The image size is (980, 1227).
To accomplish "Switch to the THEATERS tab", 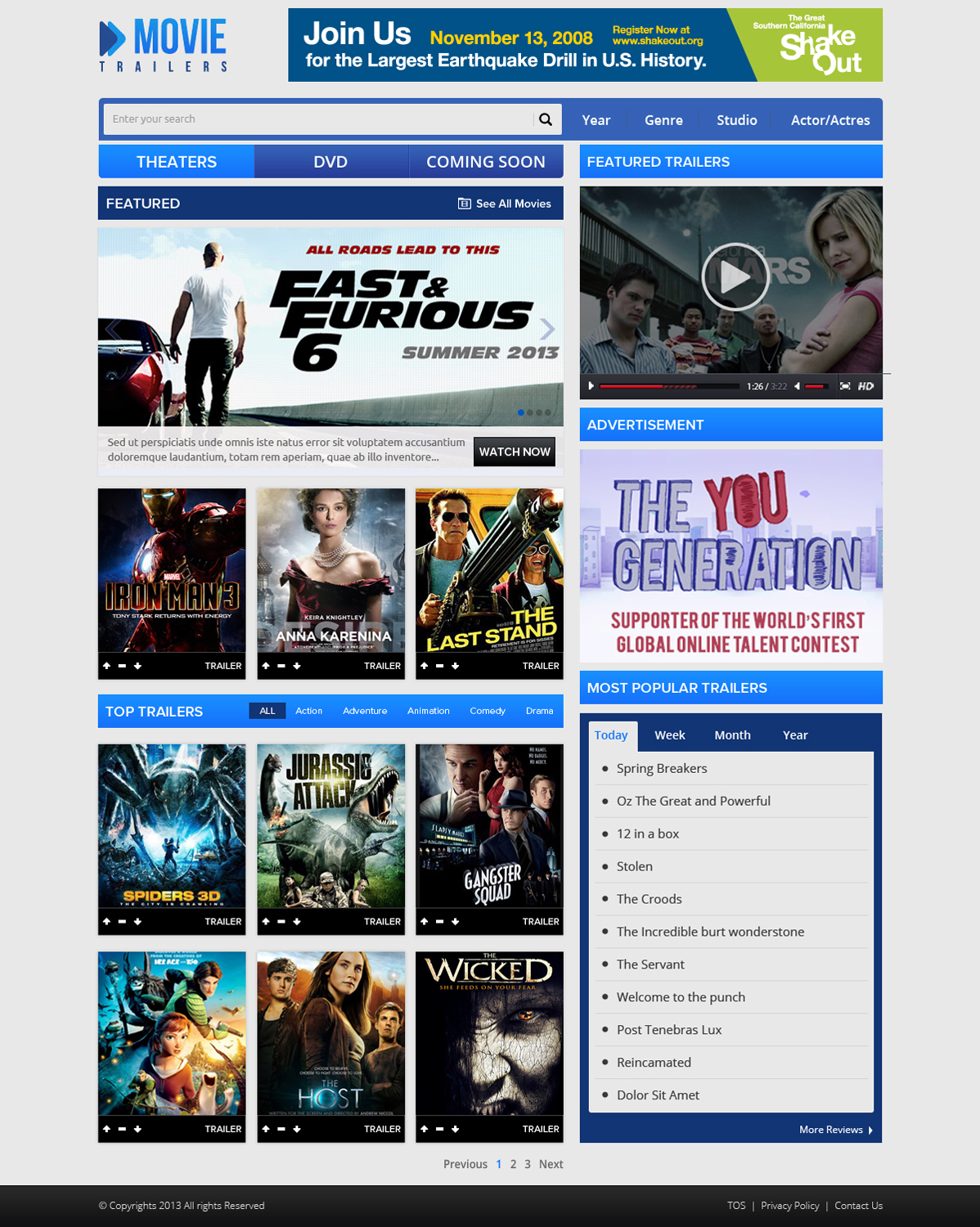I will (177, 162).
